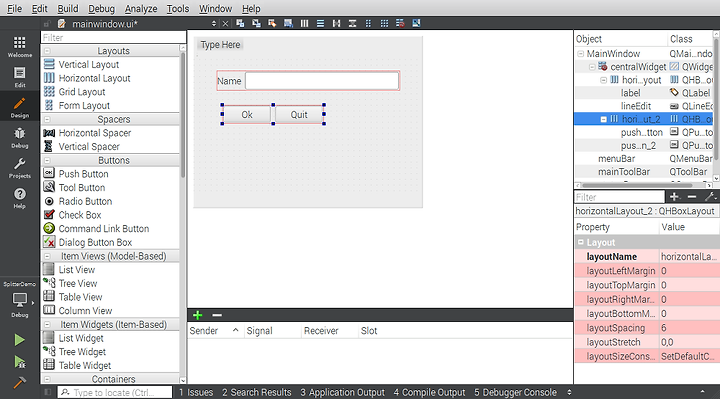Collapse the Buttons widget category

point(47,161)
